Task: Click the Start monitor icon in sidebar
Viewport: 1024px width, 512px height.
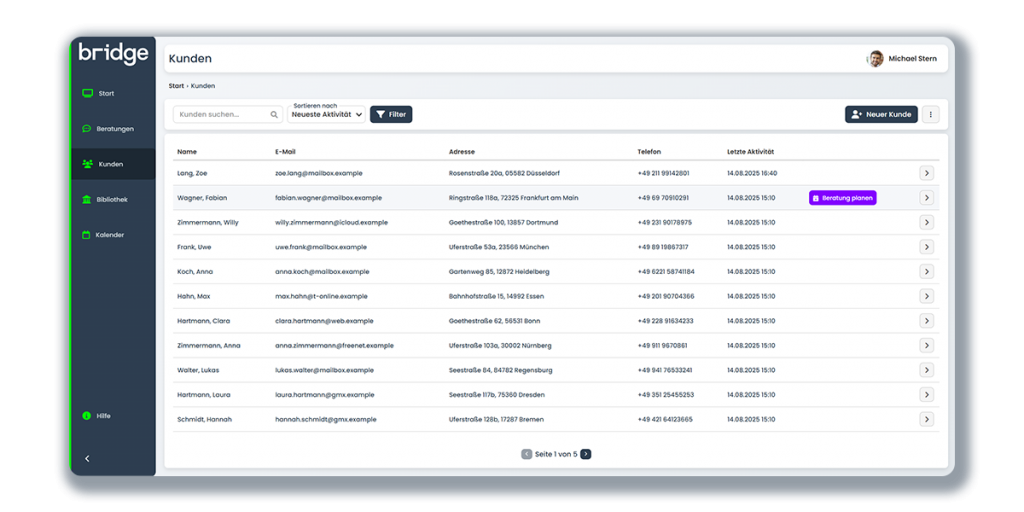Action: 87,93
